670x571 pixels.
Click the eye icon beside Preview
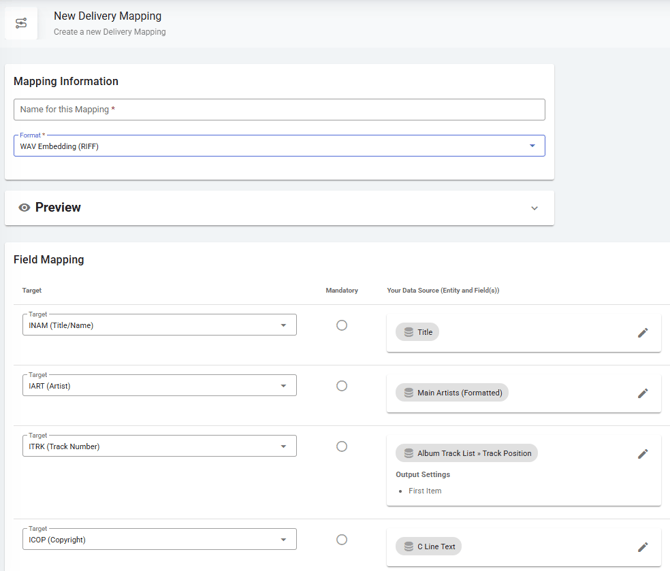coord(24,208)
